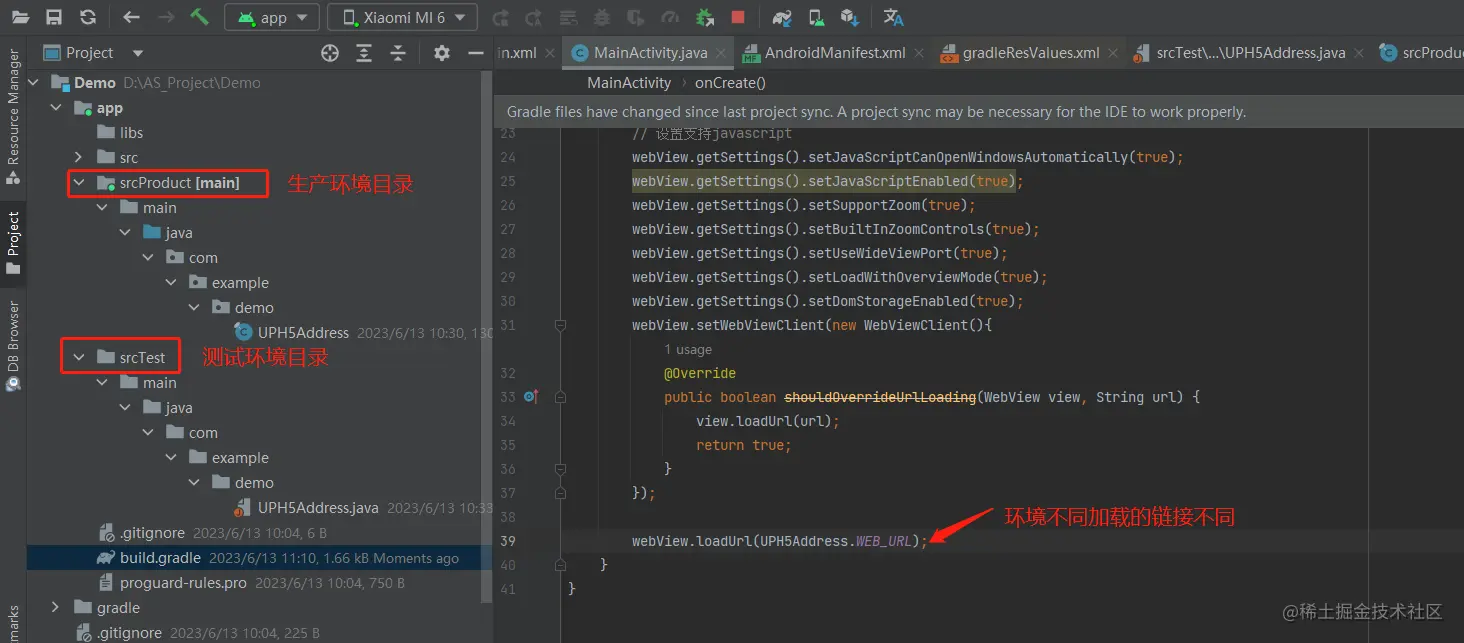Viewport: 1464px width, 643px height.
Task: Click the Save All toolbar icon
Action: (x=54, y=17)
